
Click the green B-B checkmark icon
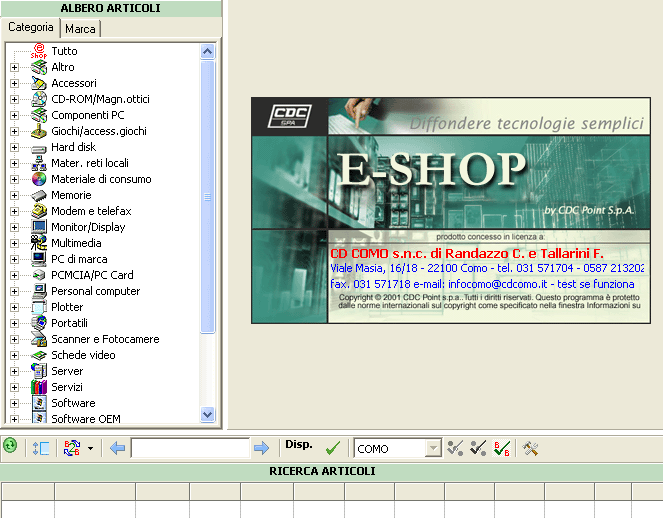pos(501,449)
